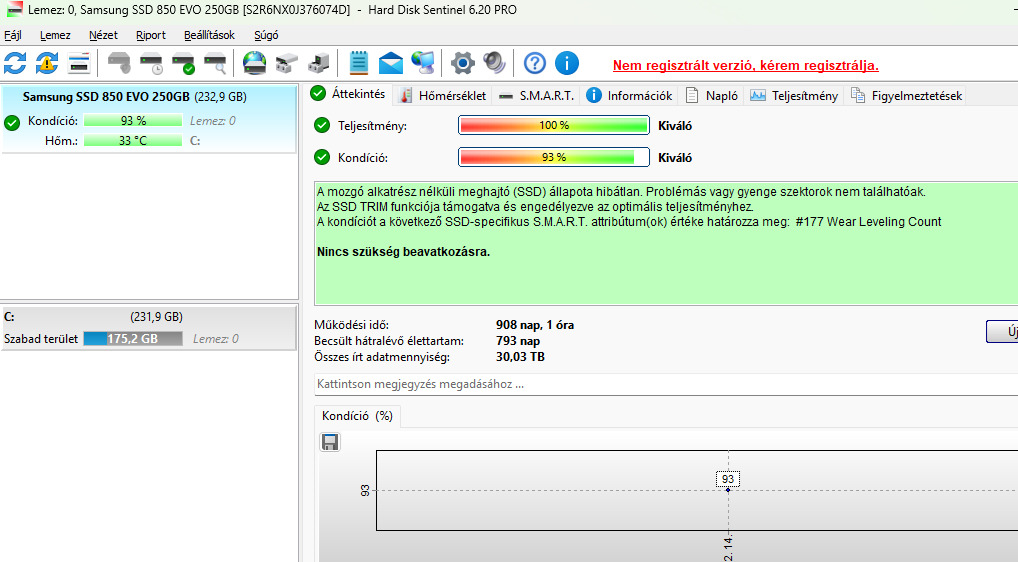
Task: Open the Súgó menu
Action: 266,35
